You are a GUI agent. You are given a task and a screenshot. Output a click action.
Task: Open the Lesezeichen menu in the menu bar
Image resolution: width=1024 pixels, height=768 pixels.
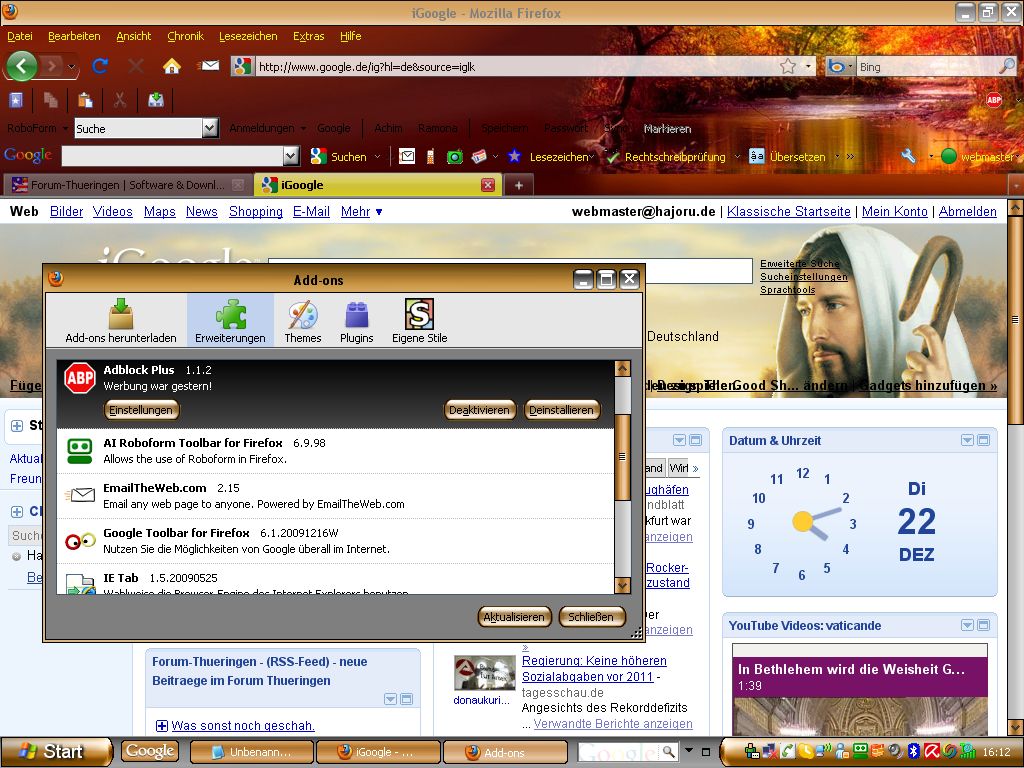(248, 36)
